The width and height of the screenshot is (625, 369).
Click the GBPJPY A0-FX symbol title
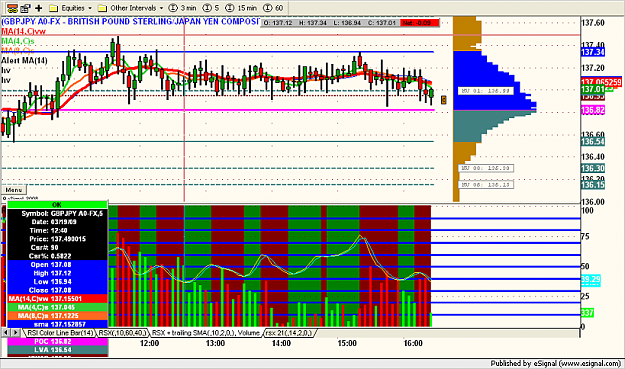[x=130, y=22]
